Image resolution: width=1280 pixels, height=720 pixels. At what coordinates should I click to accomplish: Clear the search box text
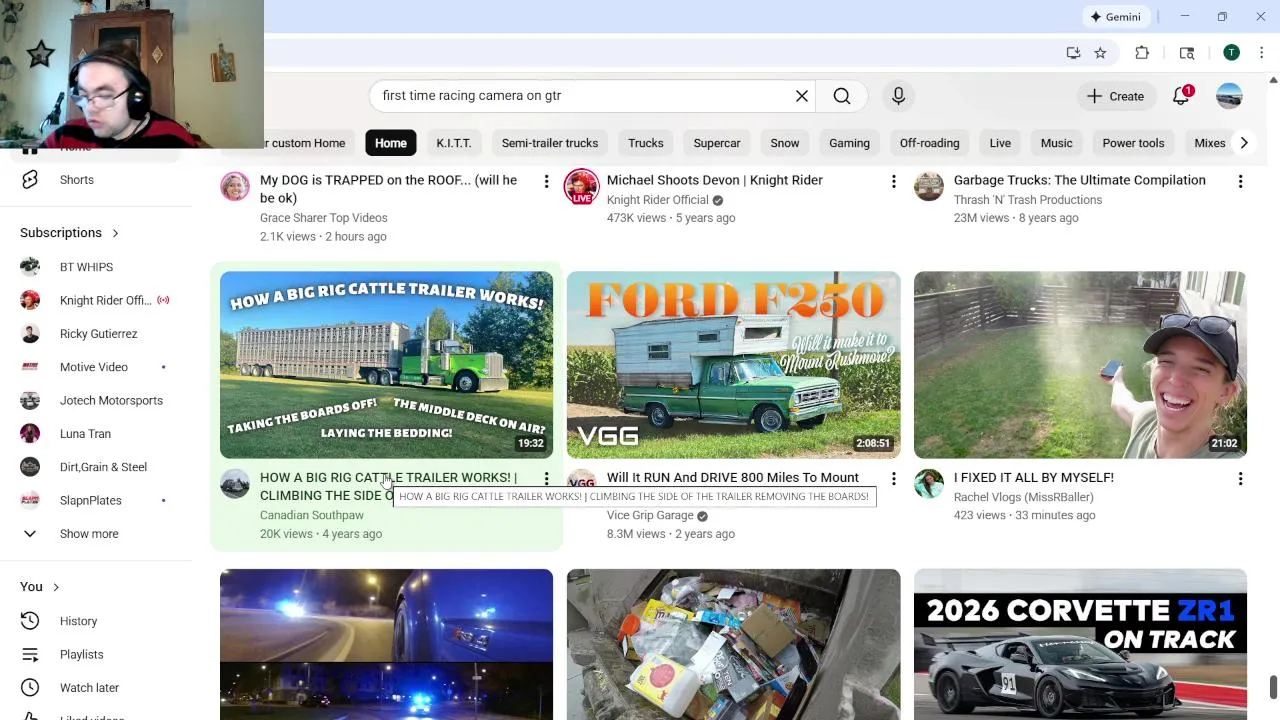(x=801, y=96)
